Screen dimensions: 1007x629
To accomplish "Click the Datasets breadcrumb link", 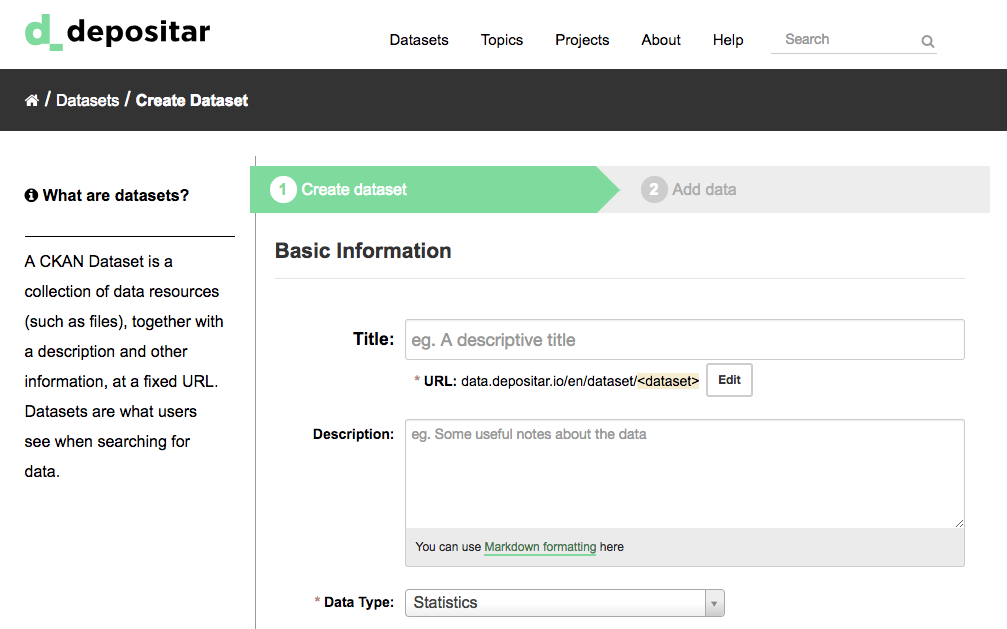I will [x=87, y=100].
